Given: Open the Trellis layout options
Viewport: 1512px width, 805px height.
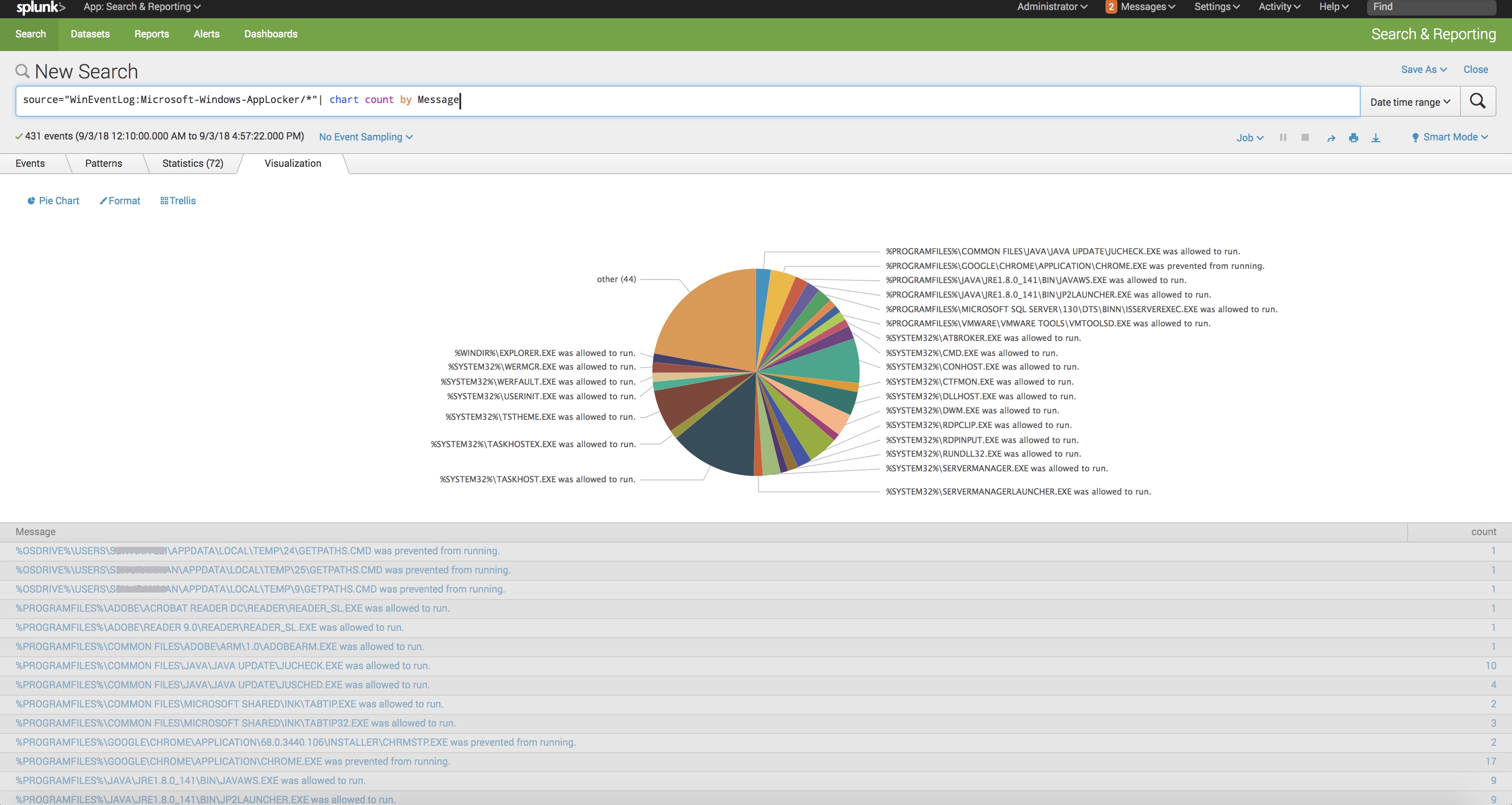Looking at the screenshot, I should pos(178,200).
